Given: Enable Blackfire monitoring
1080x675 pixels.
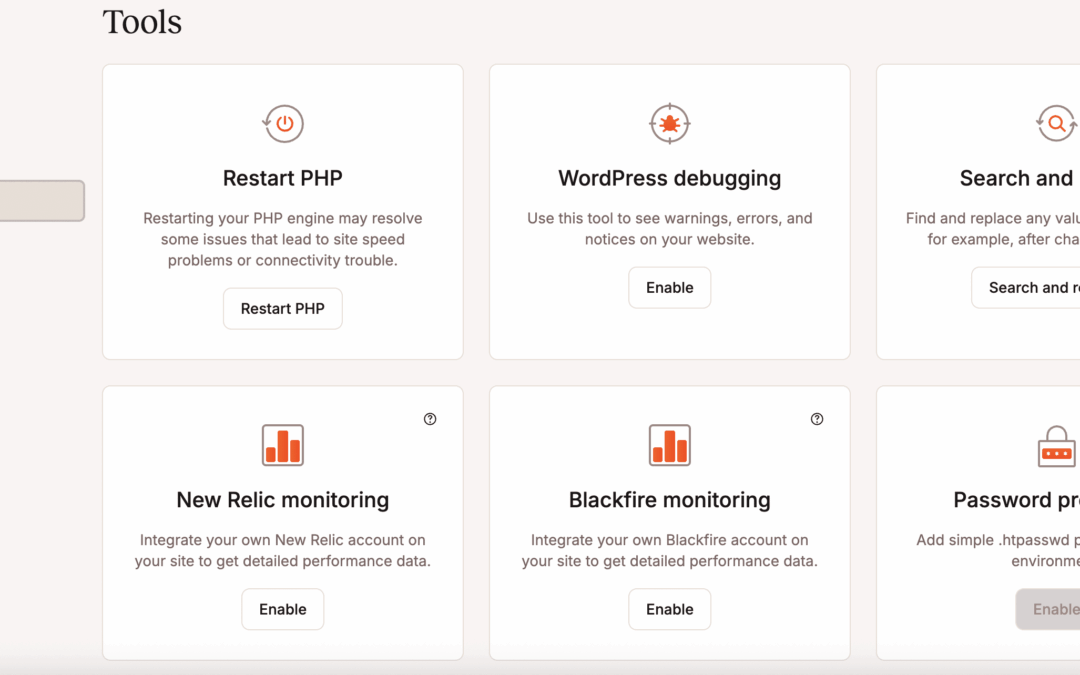Looking at the screenshot, I should (669, 609).
